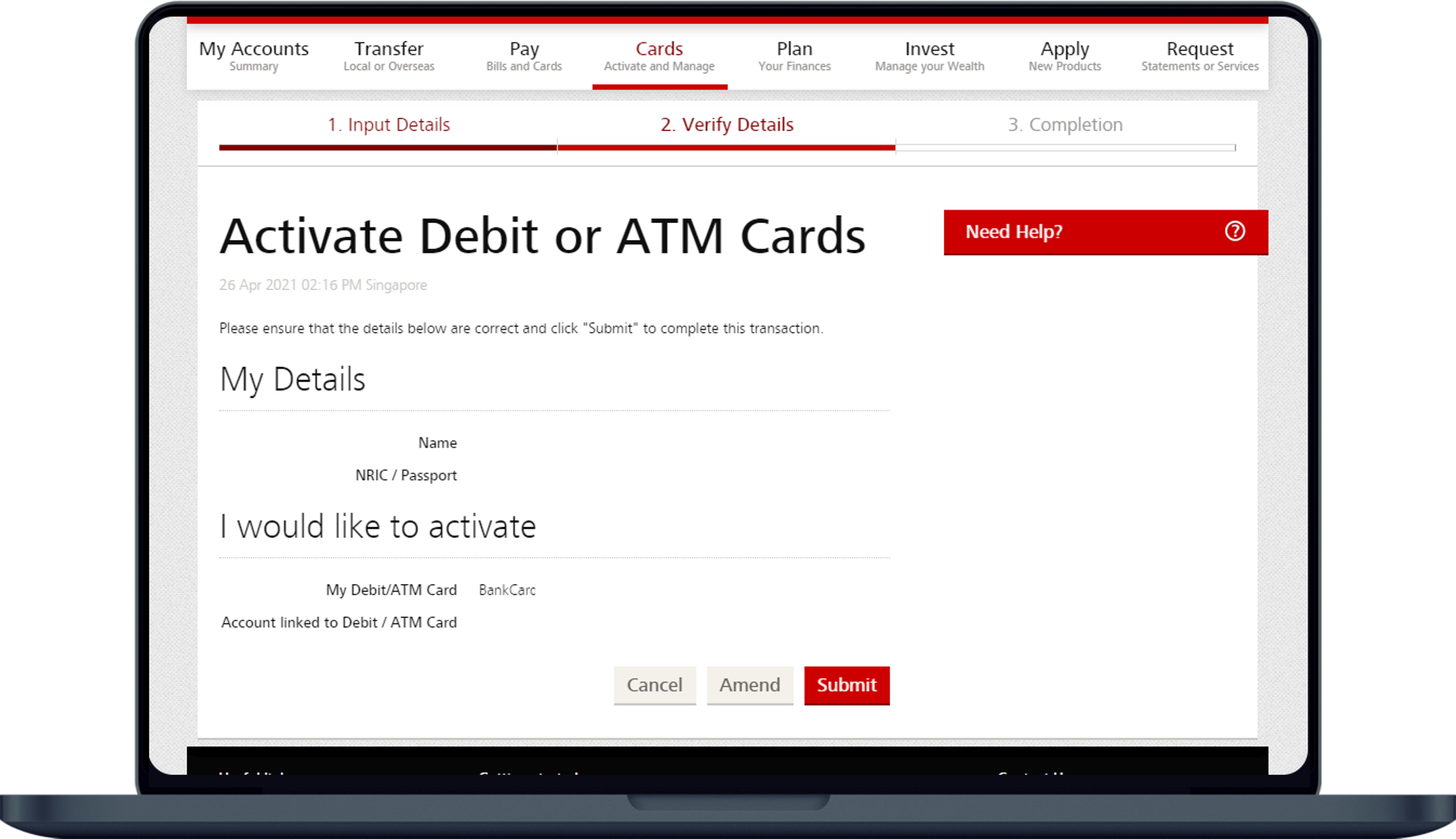Screen dimensions: 1456x839
Task: Go to step 1 Input Details
Action: pyautogui.click(x=388, y=125)
